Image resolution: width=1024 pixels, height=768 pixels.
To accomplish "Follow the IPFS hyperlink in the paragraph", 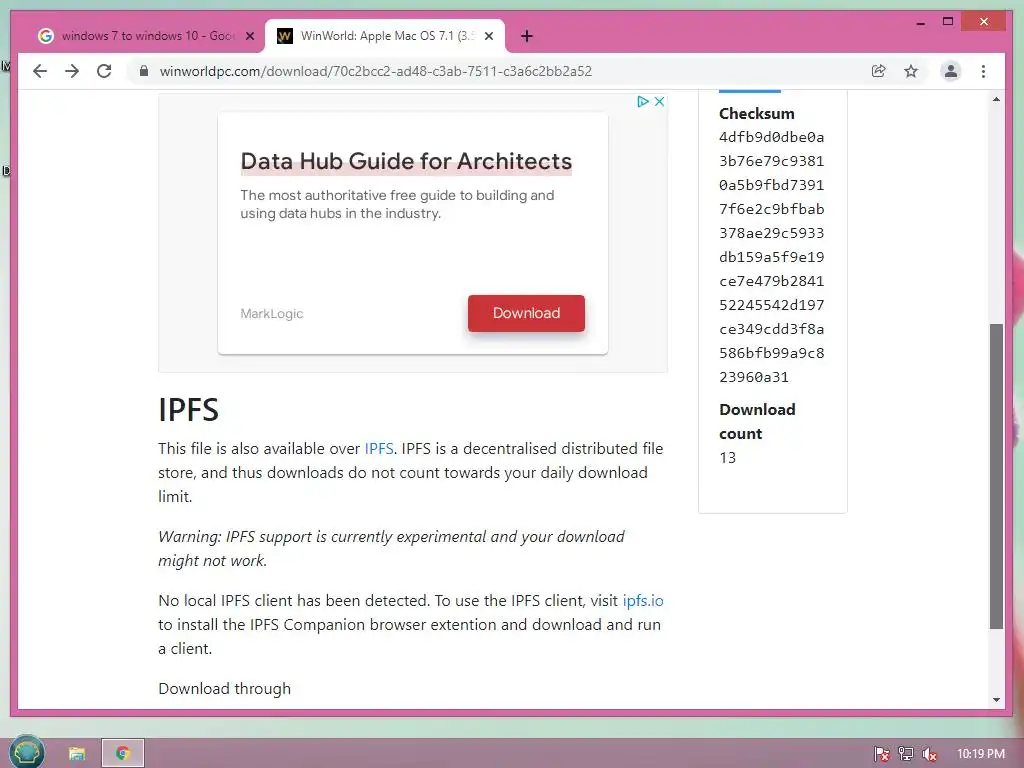I will [379, 449].
